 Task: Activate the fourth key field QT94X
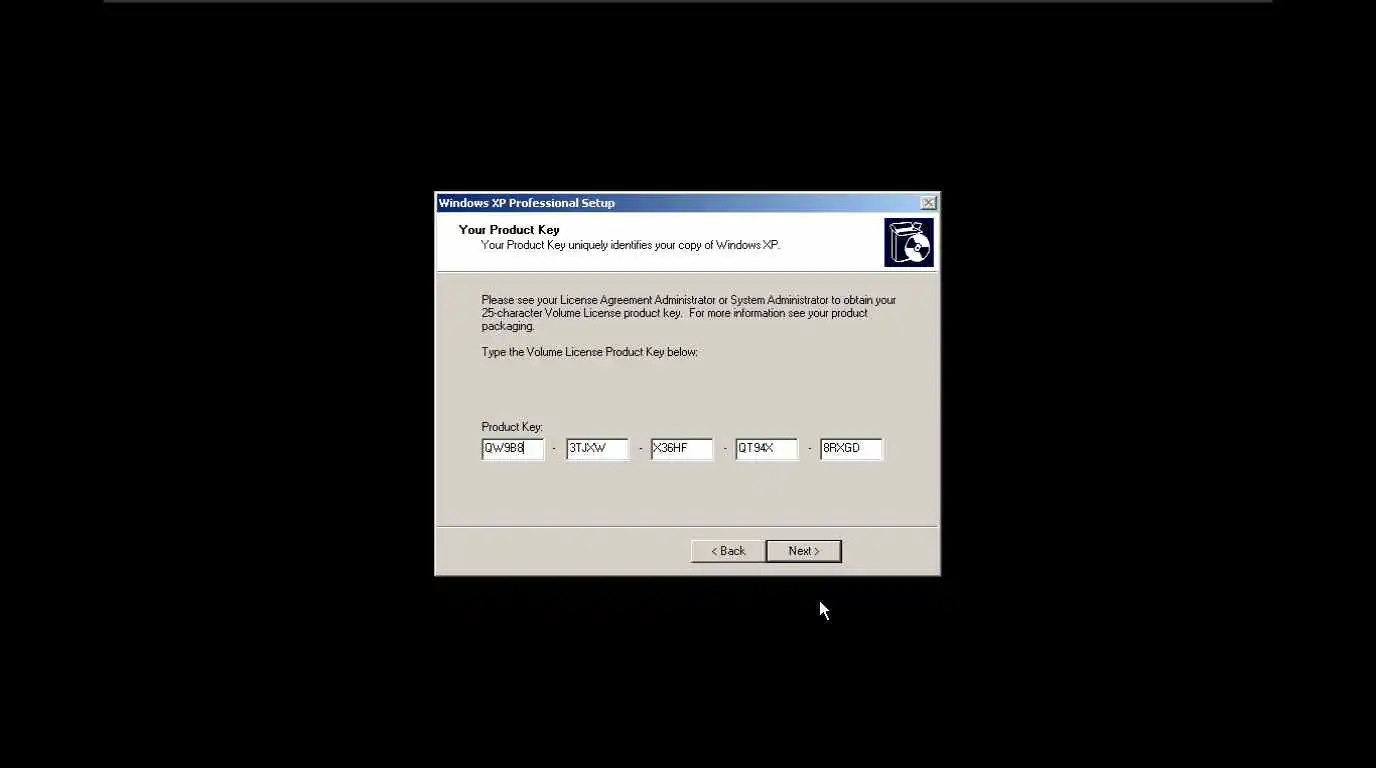(767, 449)
